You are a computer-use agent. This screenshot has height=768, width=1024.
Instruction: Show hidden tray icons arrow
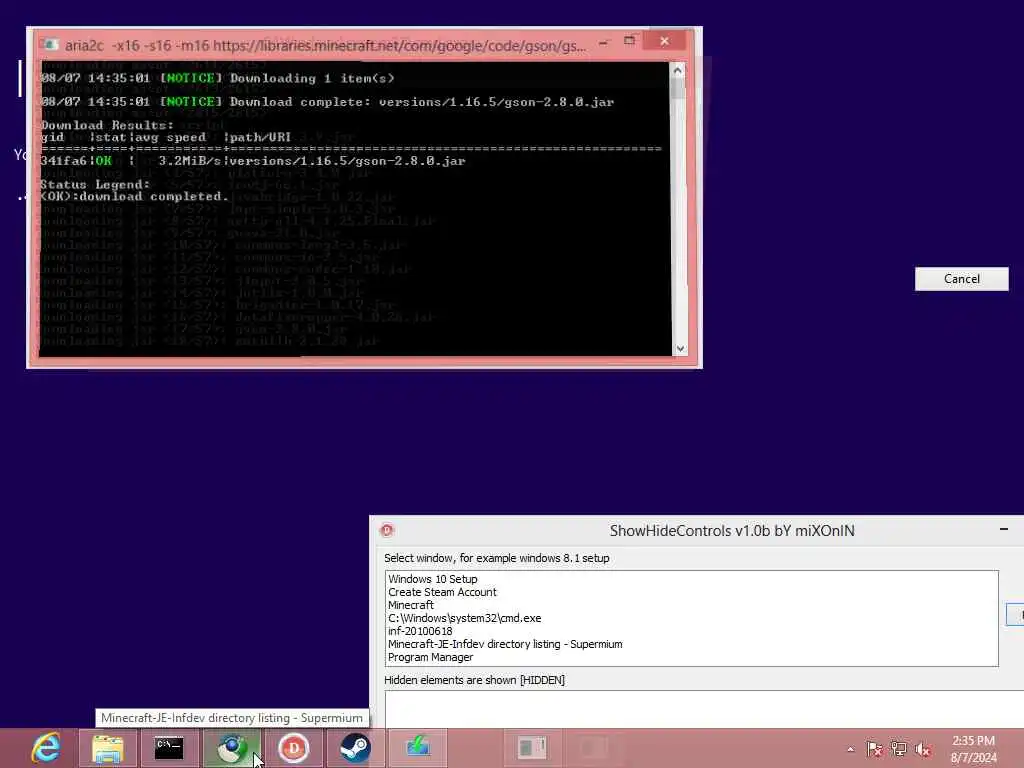(x=850, y=749)
